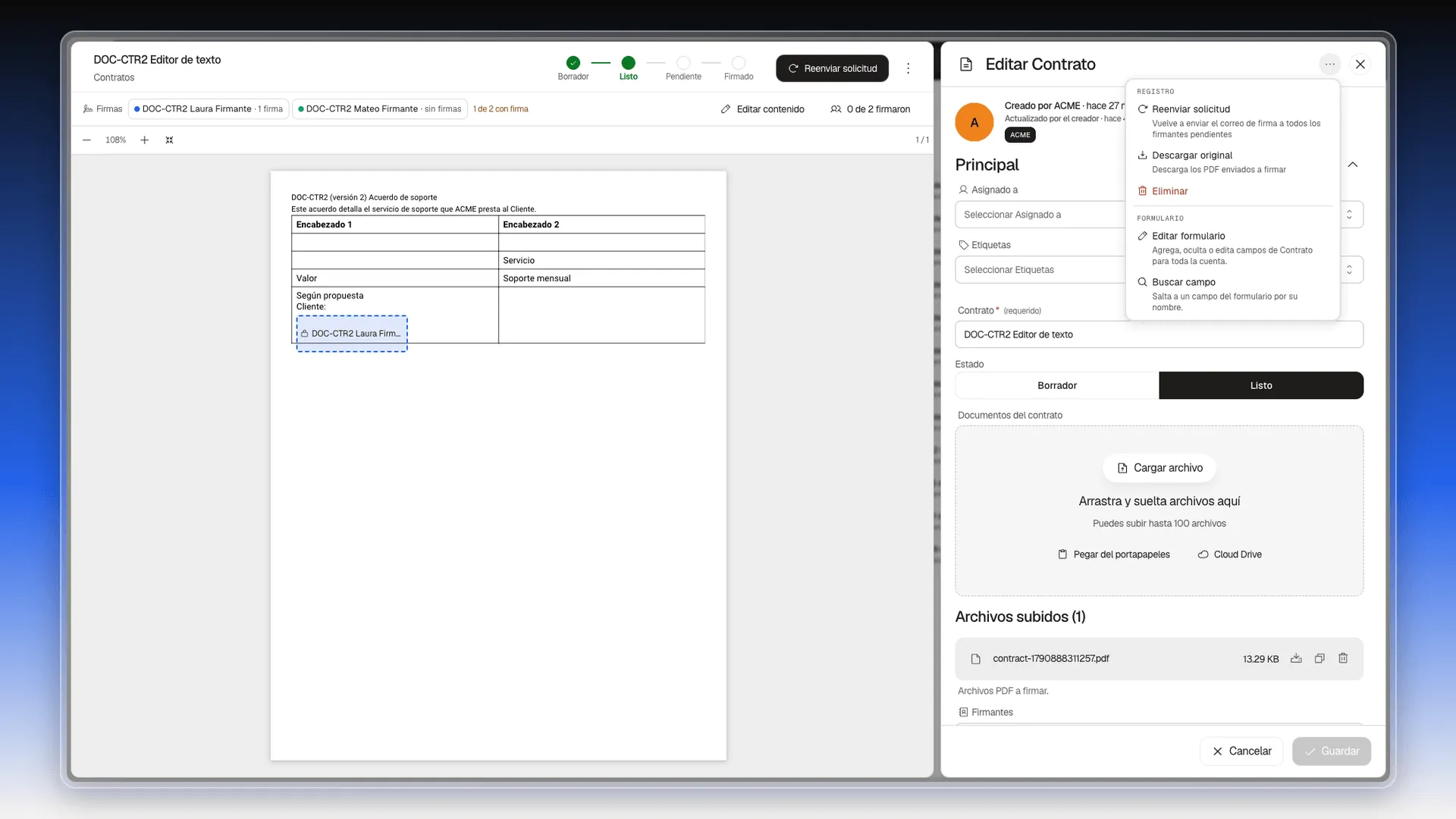Viewport: 1456px width, 819px height.
Task: Set Estado to Listo
Action: click(1261, 385)
